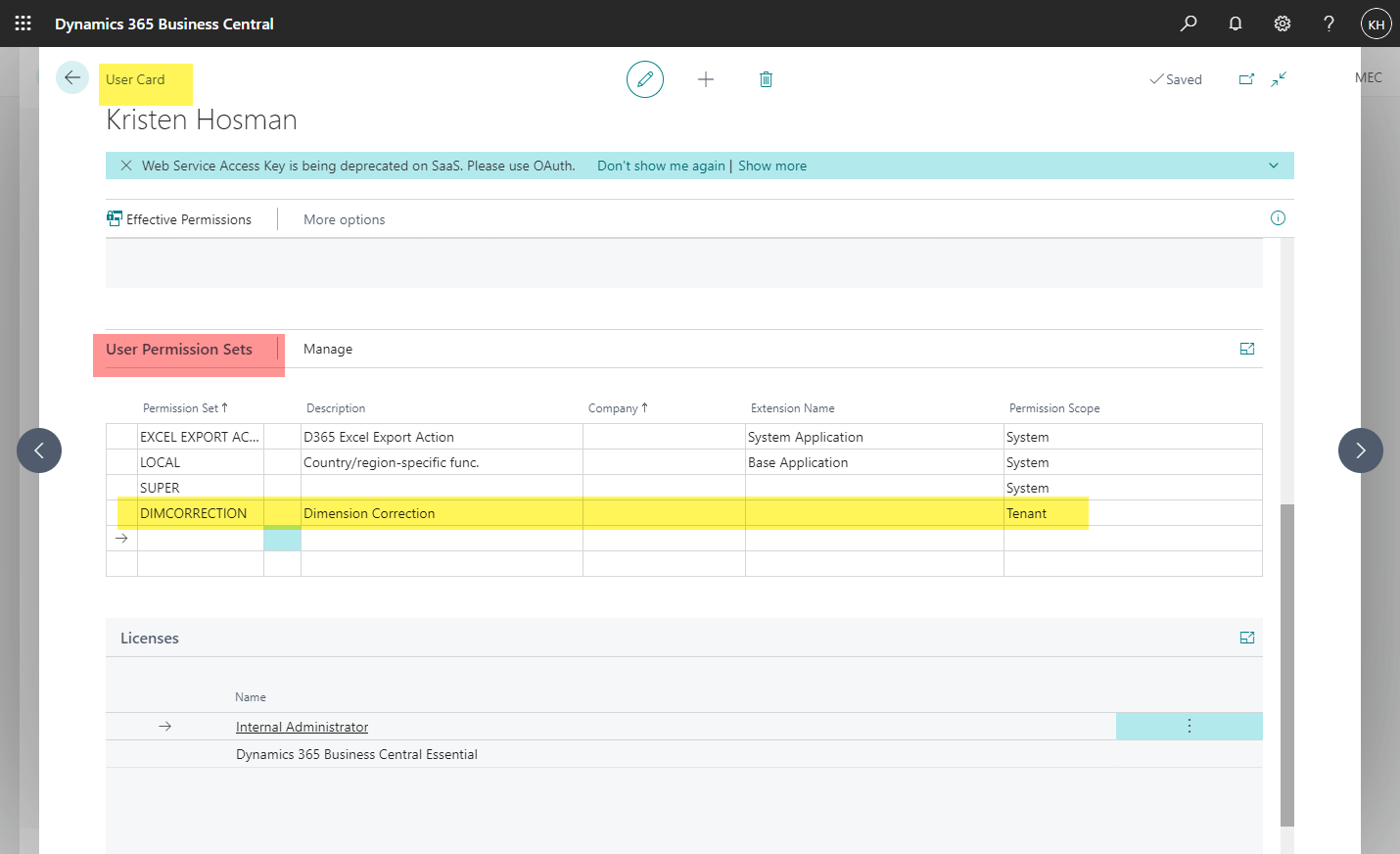Sort by the Company column header

(x=618, y=408)
